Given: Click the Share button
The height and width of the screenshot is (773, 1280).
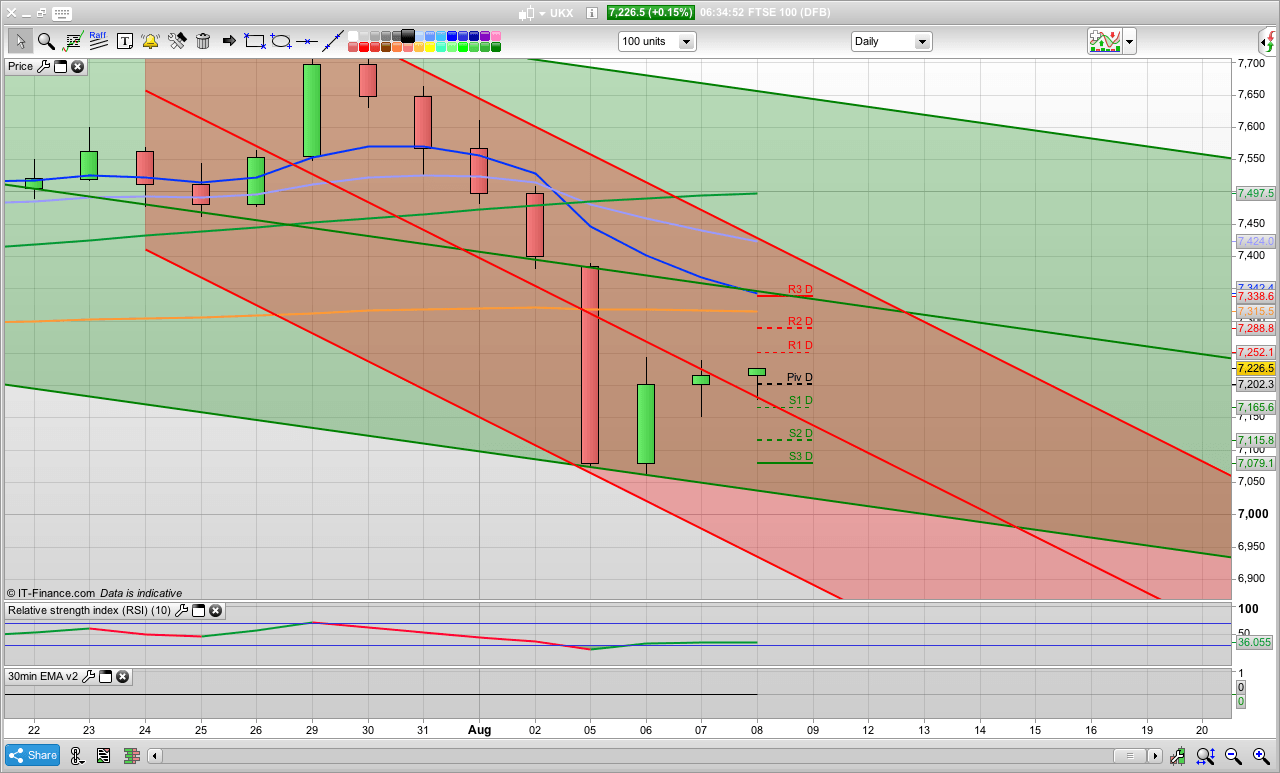Looking at the screenshot, I should pyautogui.click(x=32, y=755).
